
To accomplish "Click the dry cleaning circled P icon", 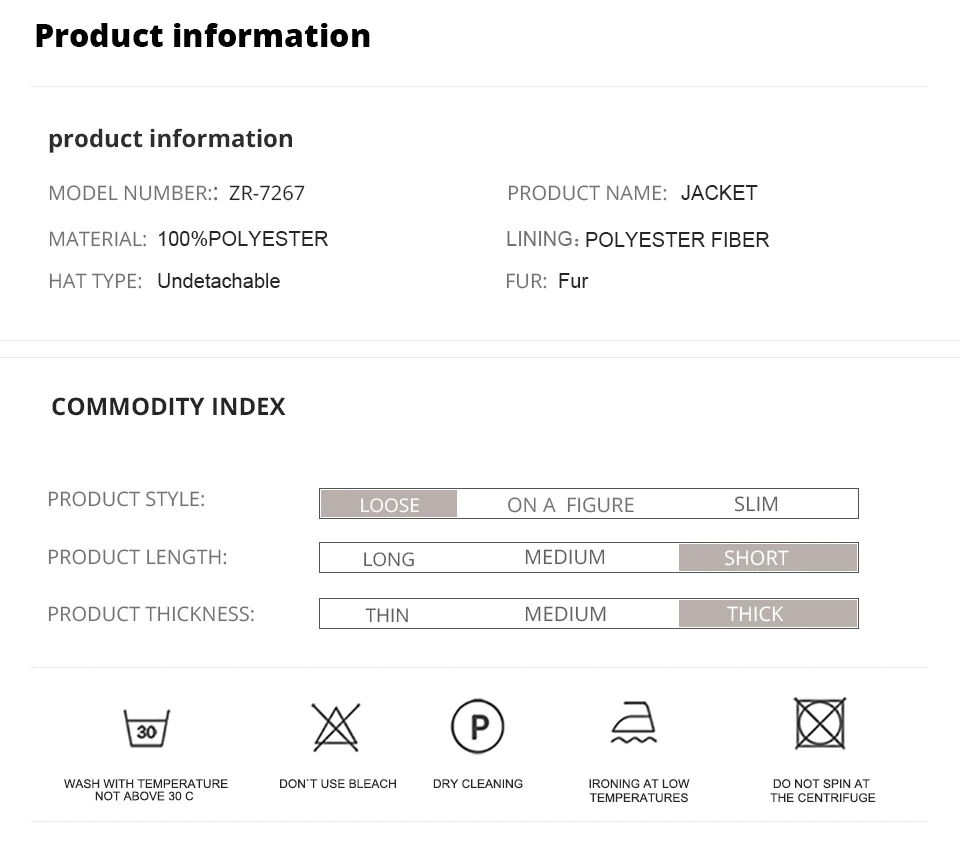I will (x=477, y=726).
